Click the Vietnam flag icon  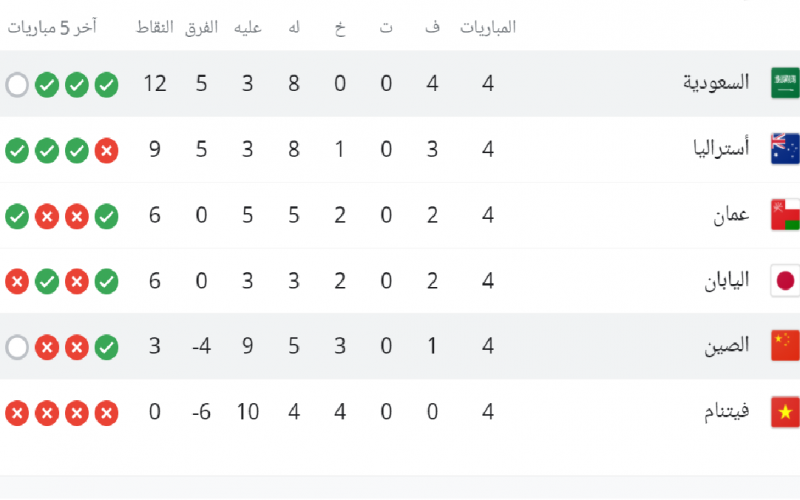(785, 412)
